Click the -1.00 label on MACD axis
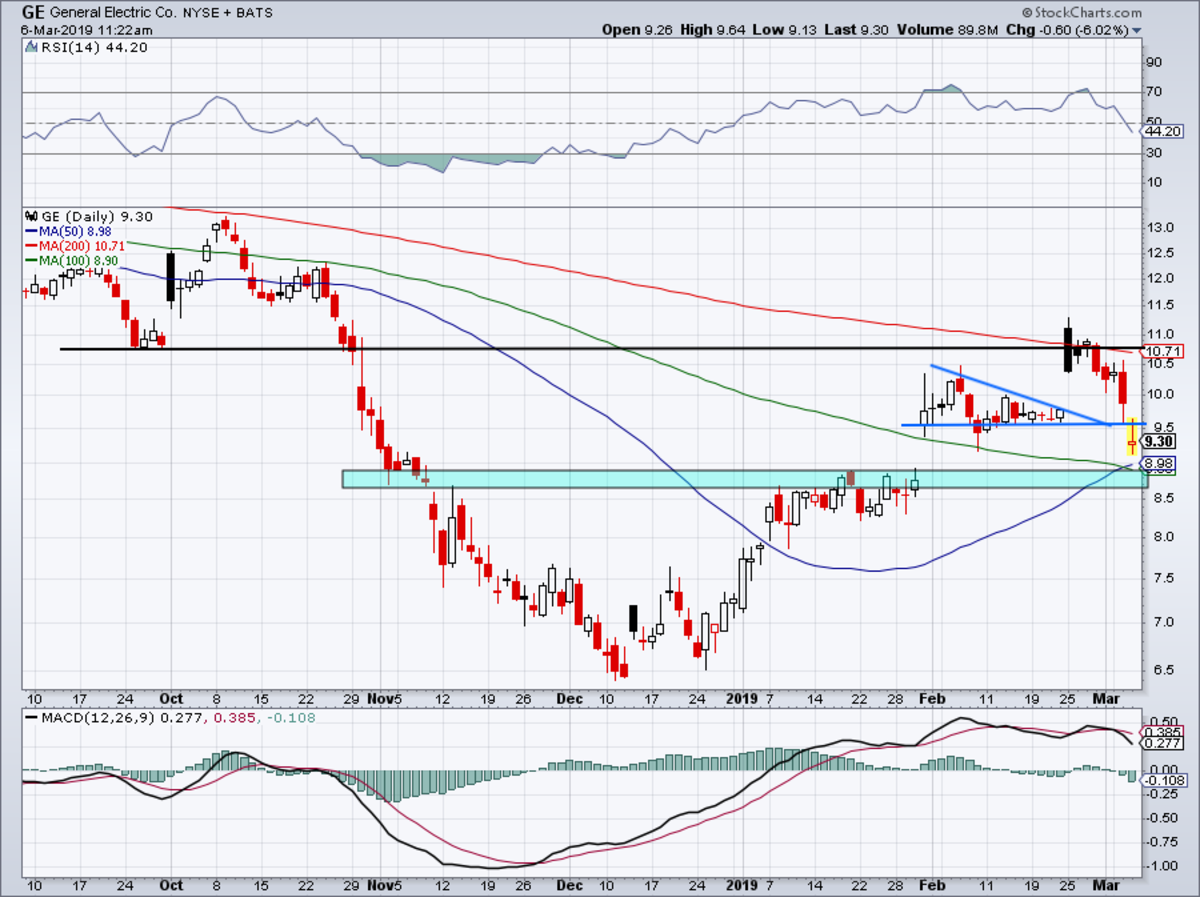This screenshot has height=897, width=1200. (1162, 865)
